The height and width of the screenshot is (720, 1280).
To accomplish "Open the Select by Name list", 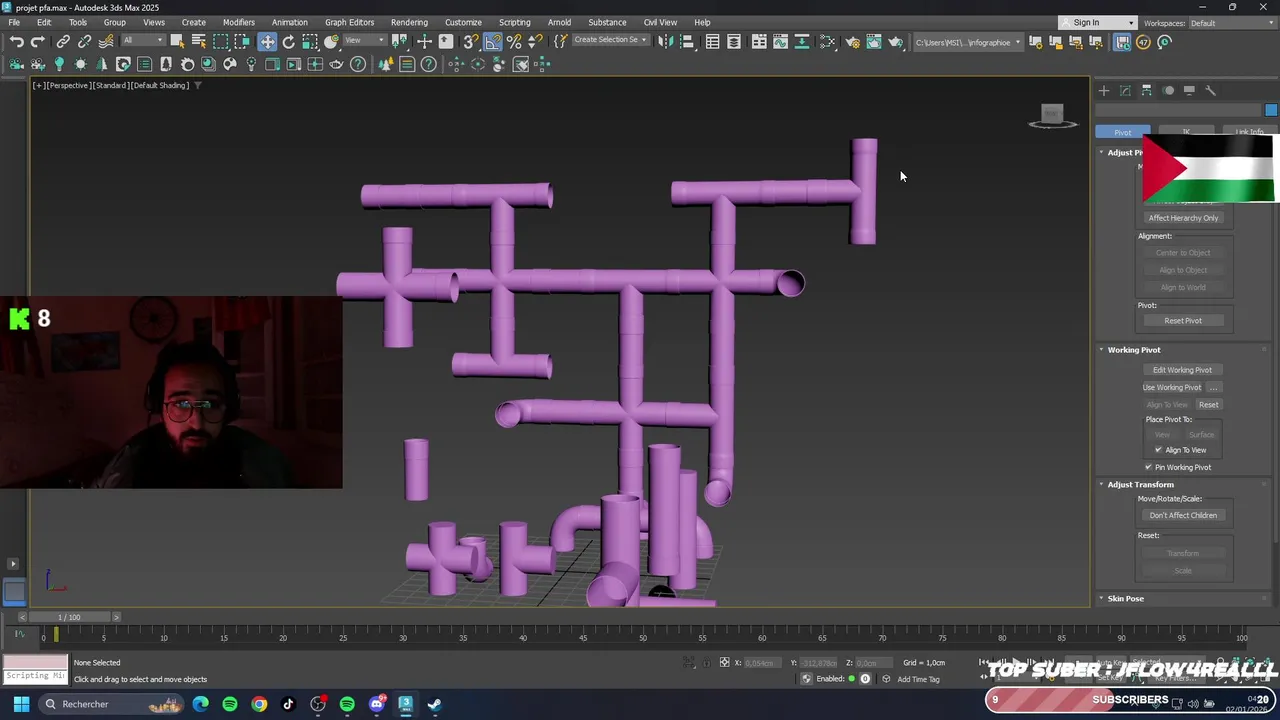I will click(198, 42).
